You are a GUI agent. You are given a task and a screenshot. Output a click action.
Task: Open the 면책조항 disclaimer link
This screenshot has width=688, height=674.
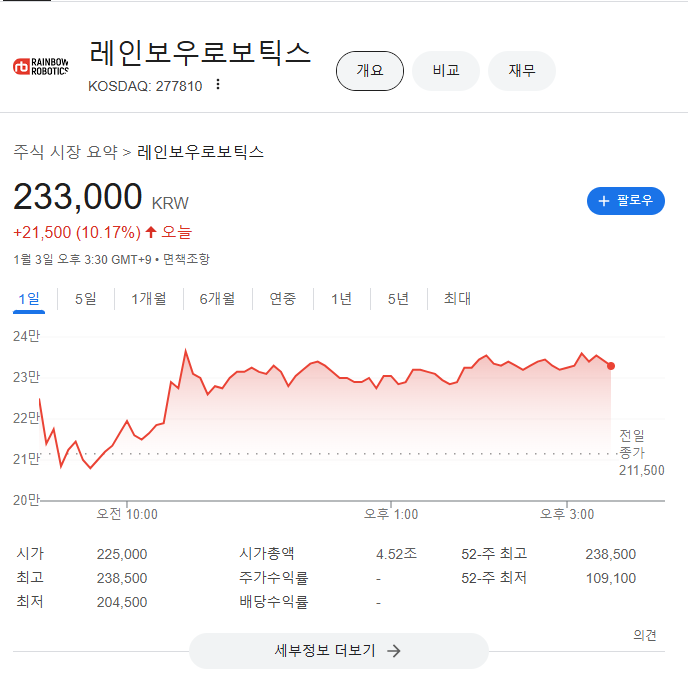[186, 259]
